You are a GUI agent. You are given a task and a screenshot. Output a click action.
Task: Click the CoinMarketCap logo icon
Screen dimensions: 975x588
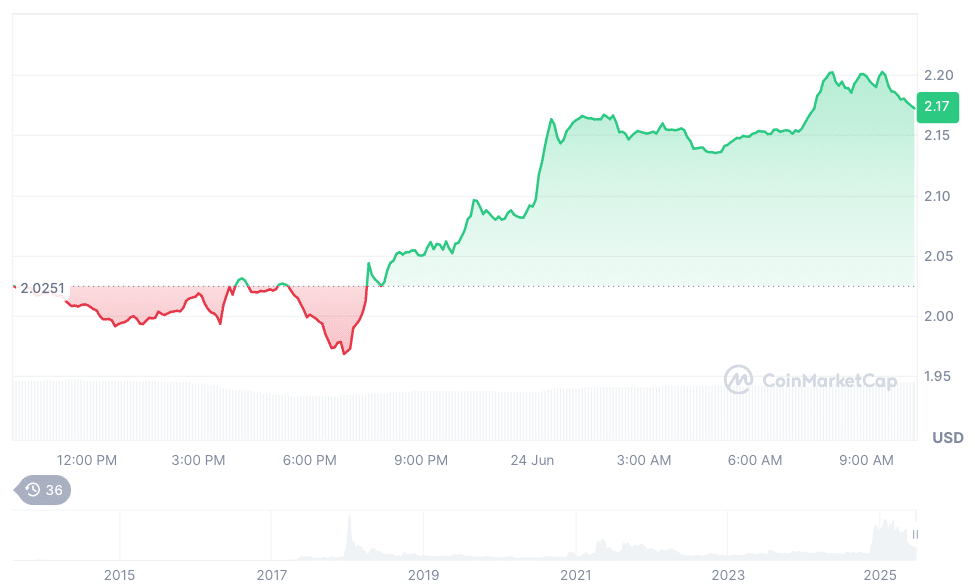739,380
